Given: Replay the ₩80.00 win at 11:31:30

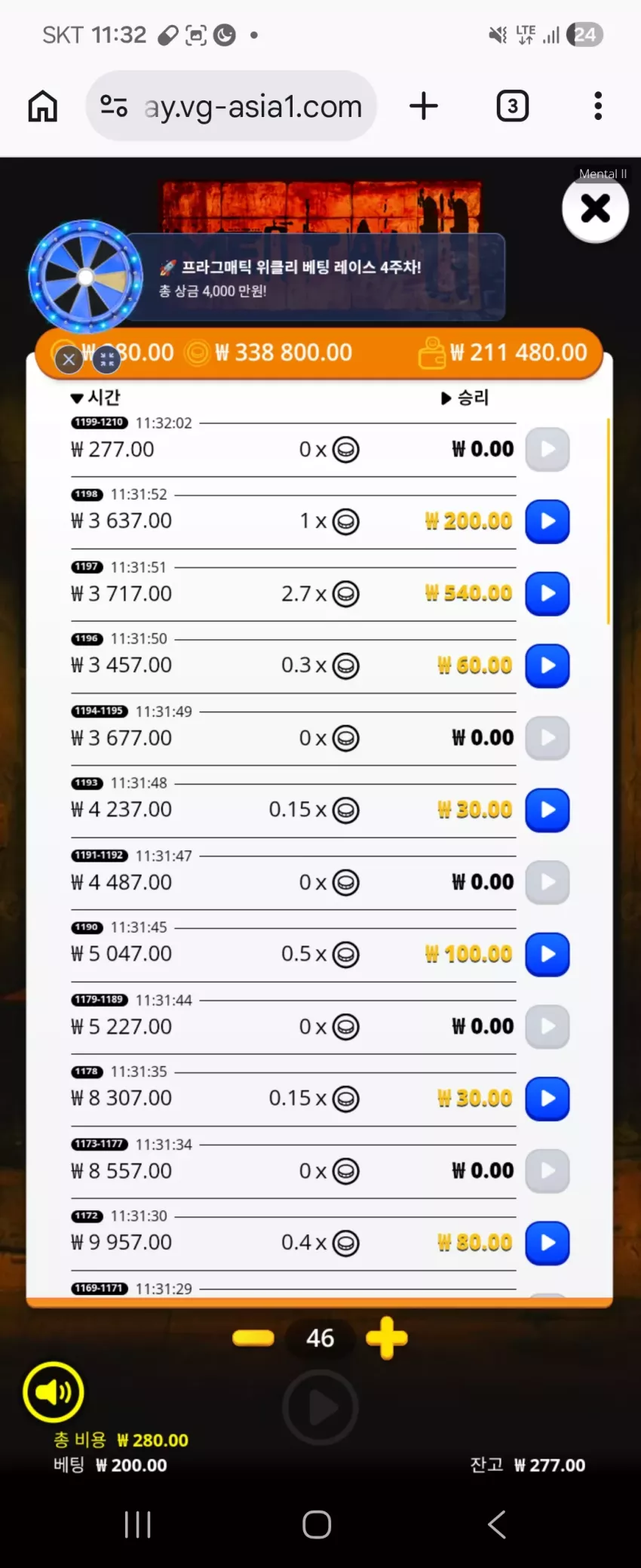Looking at the screenshot, I should [547, 1243].
